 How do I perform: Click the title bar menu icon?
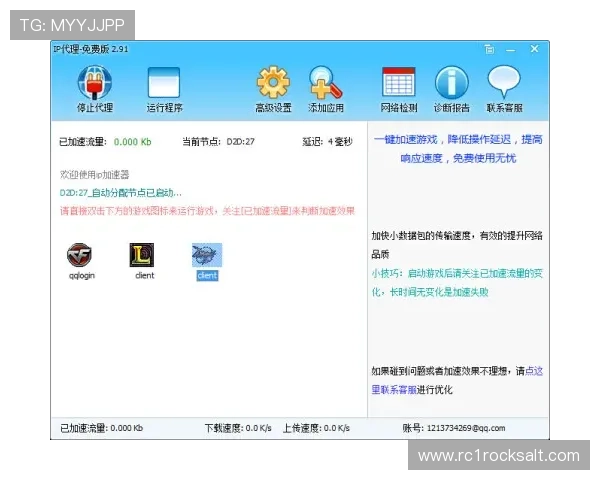coord(489,49)
